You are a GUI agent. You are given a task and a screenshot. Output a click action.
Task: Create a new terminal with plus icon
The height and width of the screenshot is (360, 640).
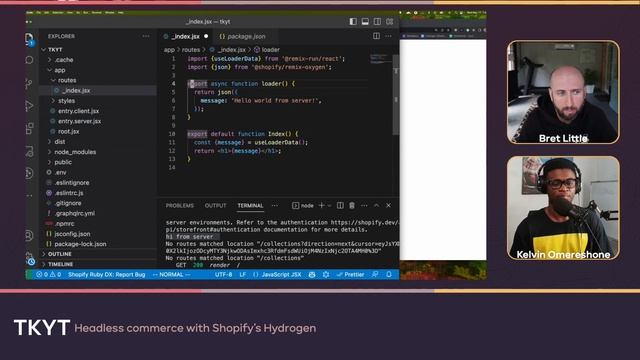[321, 206]
